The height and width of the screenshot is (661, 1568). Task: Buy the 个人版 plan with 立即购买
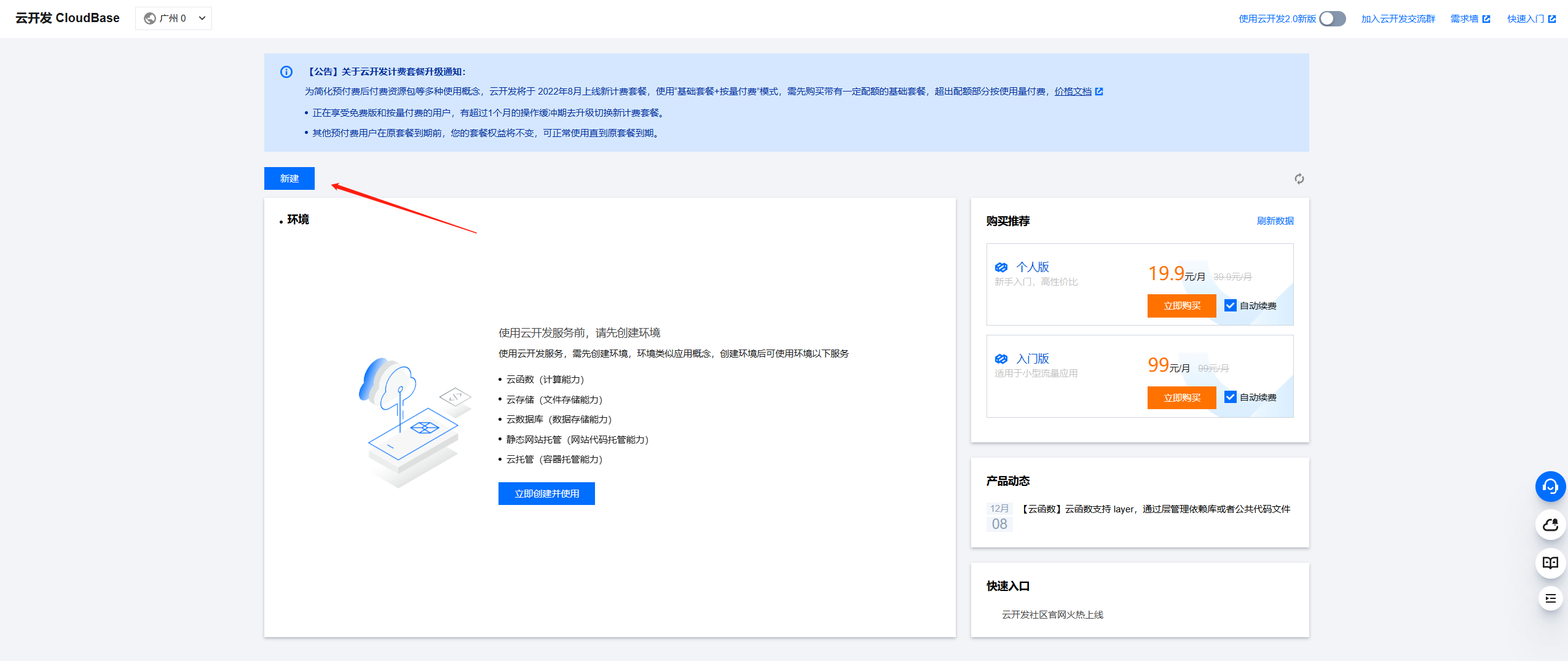coord(1181,306)
